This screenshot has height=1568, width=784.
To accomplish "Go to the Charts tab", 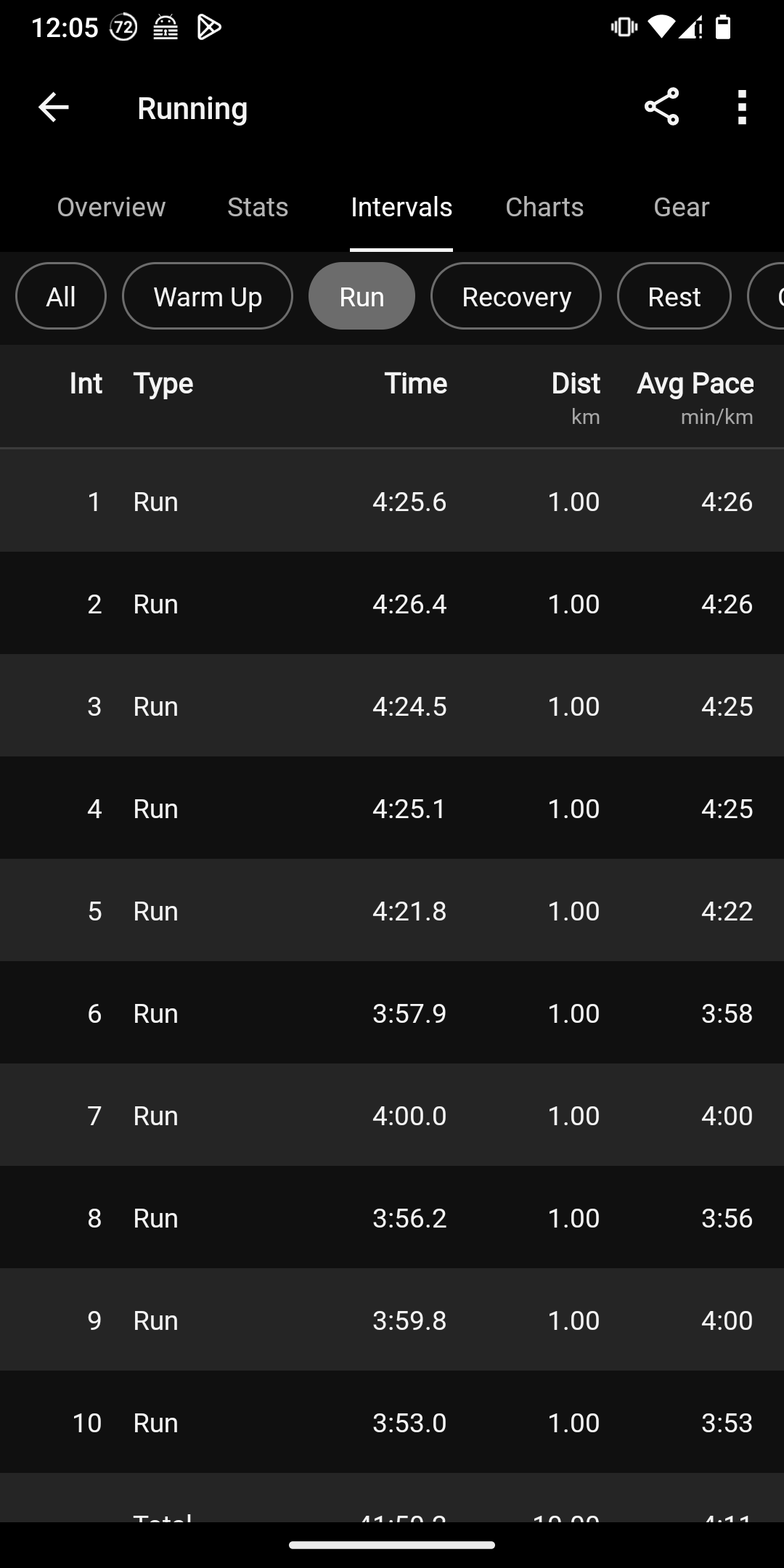I will click(544, 208).
